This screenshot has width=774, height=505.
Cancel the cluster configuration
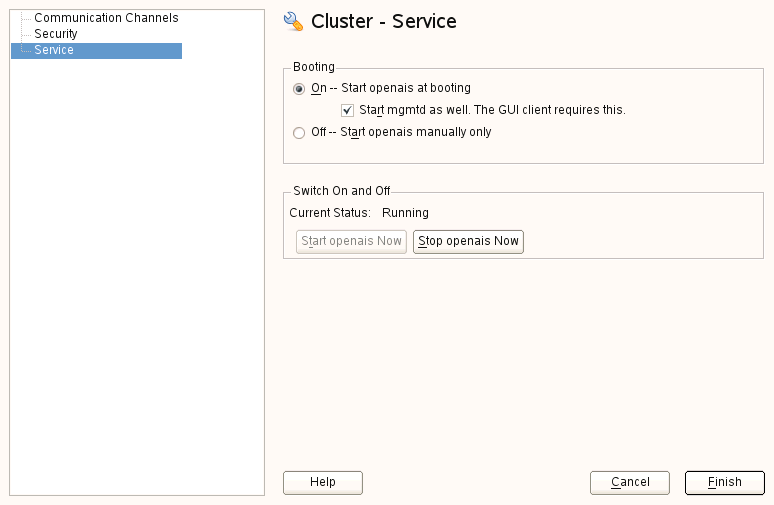[630, 482]
